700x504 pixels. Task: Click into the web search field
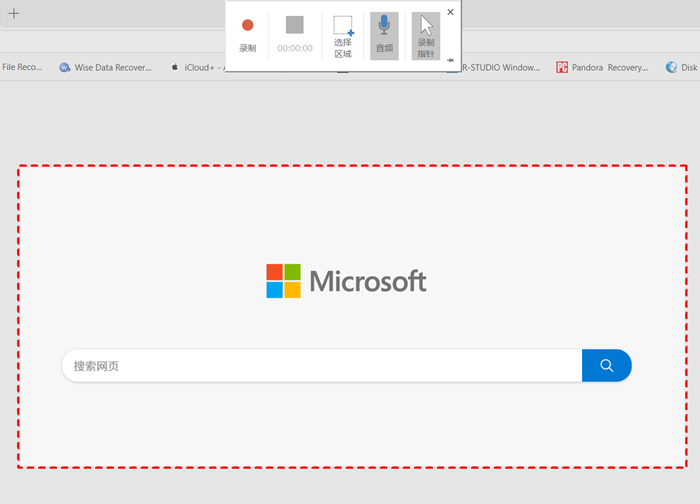pos(320,366)
